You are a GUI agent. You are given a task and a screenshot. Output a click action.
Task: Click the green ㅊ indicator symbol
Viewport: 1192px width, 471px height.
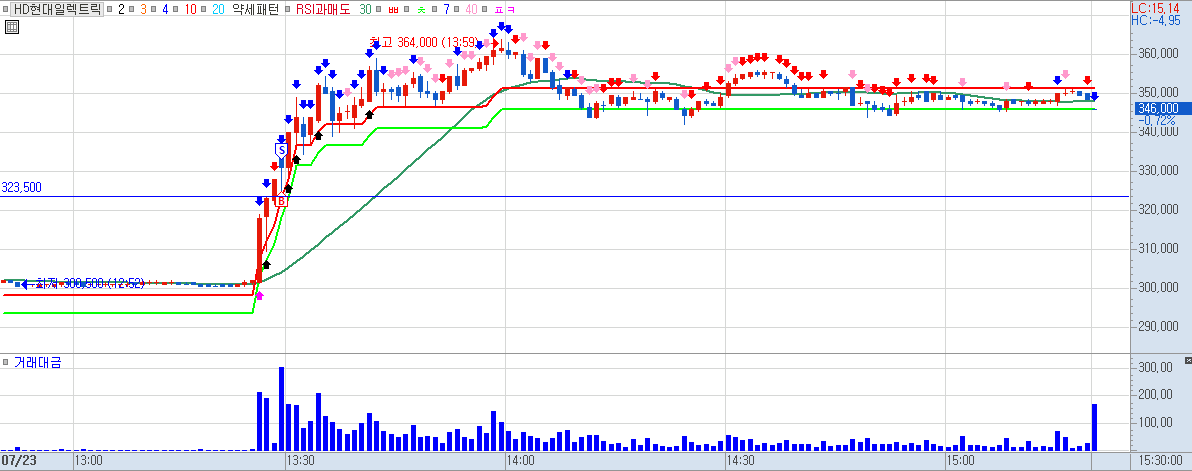420,10
